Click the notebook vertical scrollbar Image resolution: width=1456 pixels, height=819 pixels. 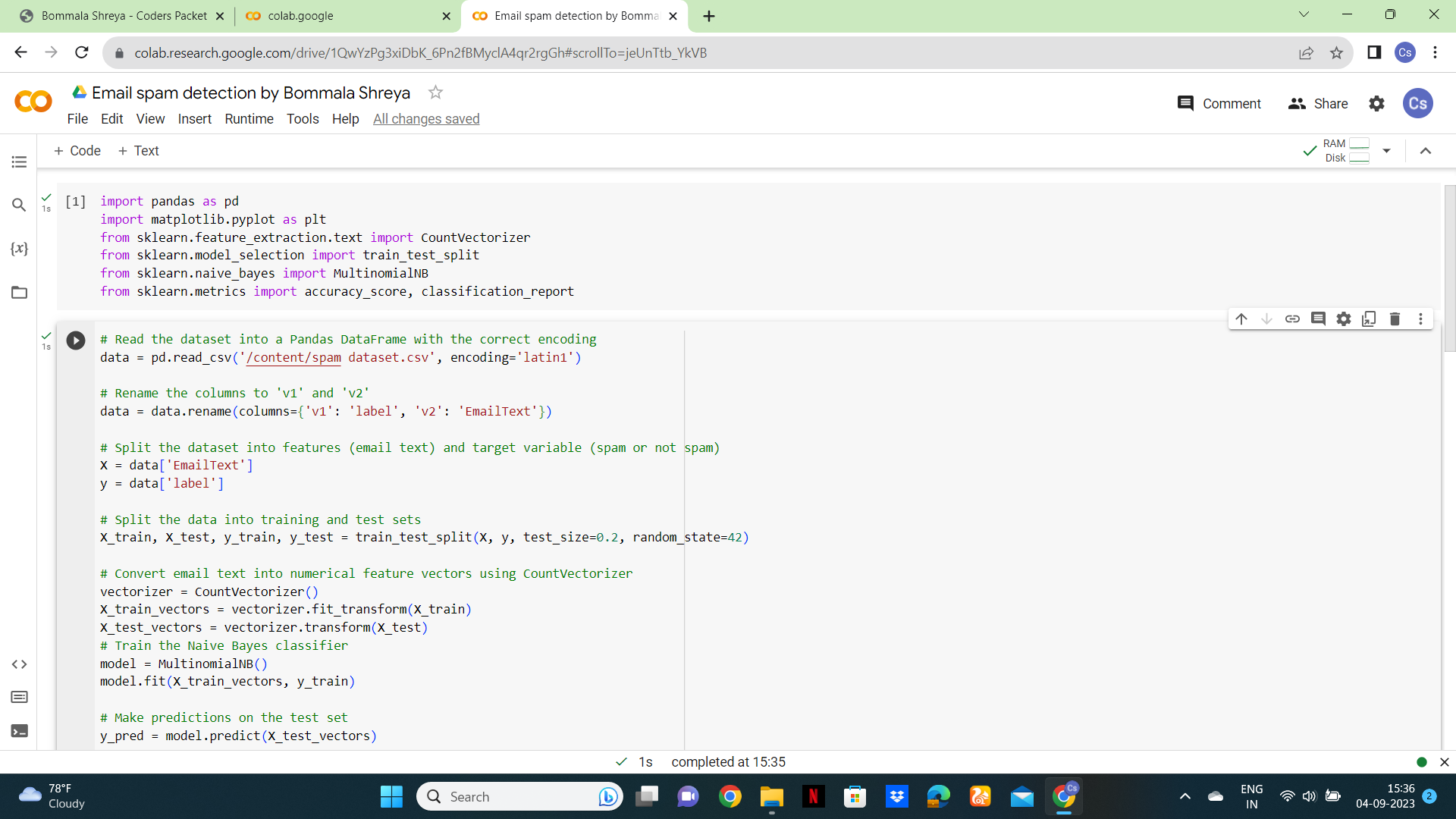[x=1449, y=269]
